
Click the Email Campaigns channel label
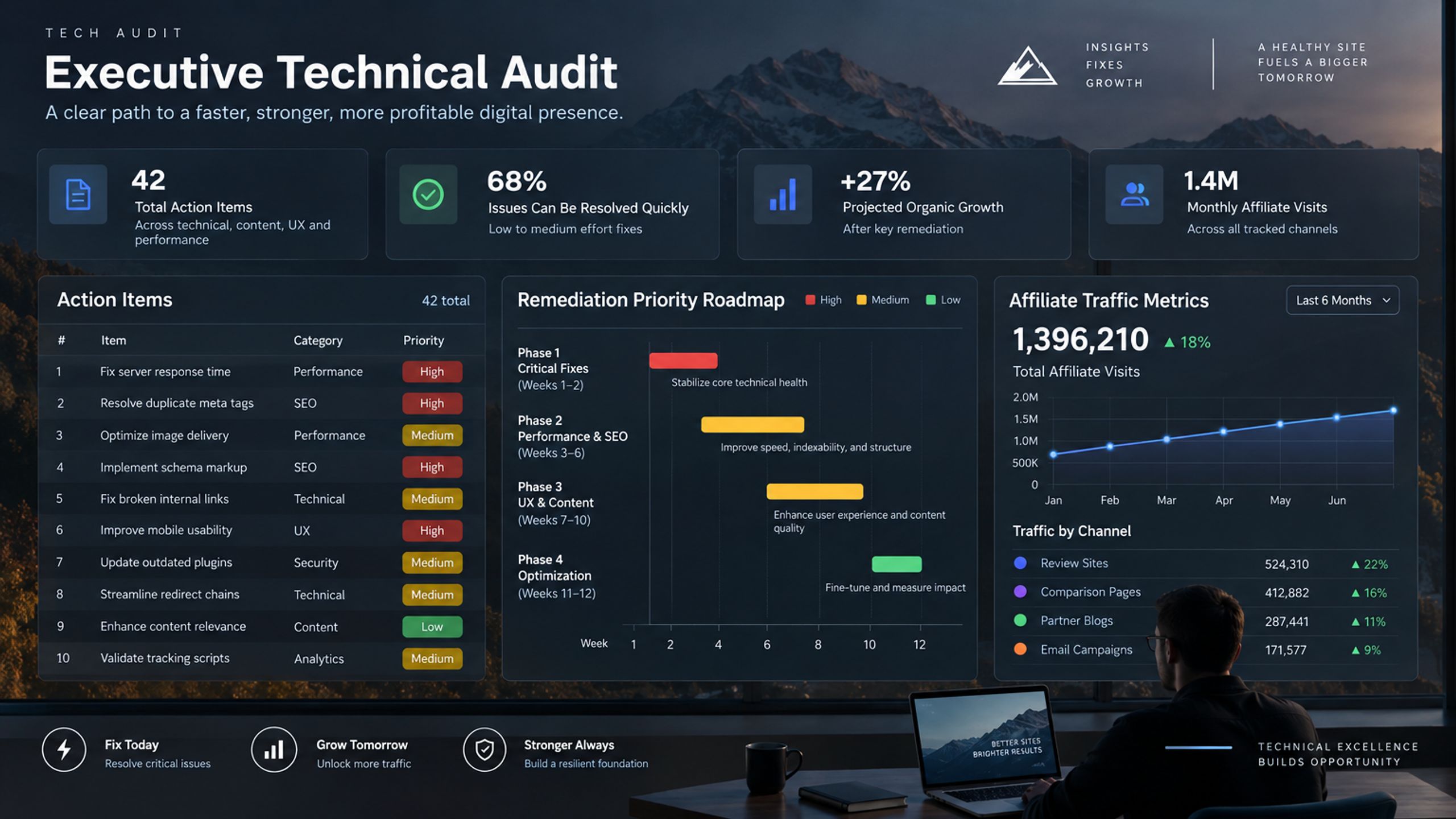tap(1086, 650)
